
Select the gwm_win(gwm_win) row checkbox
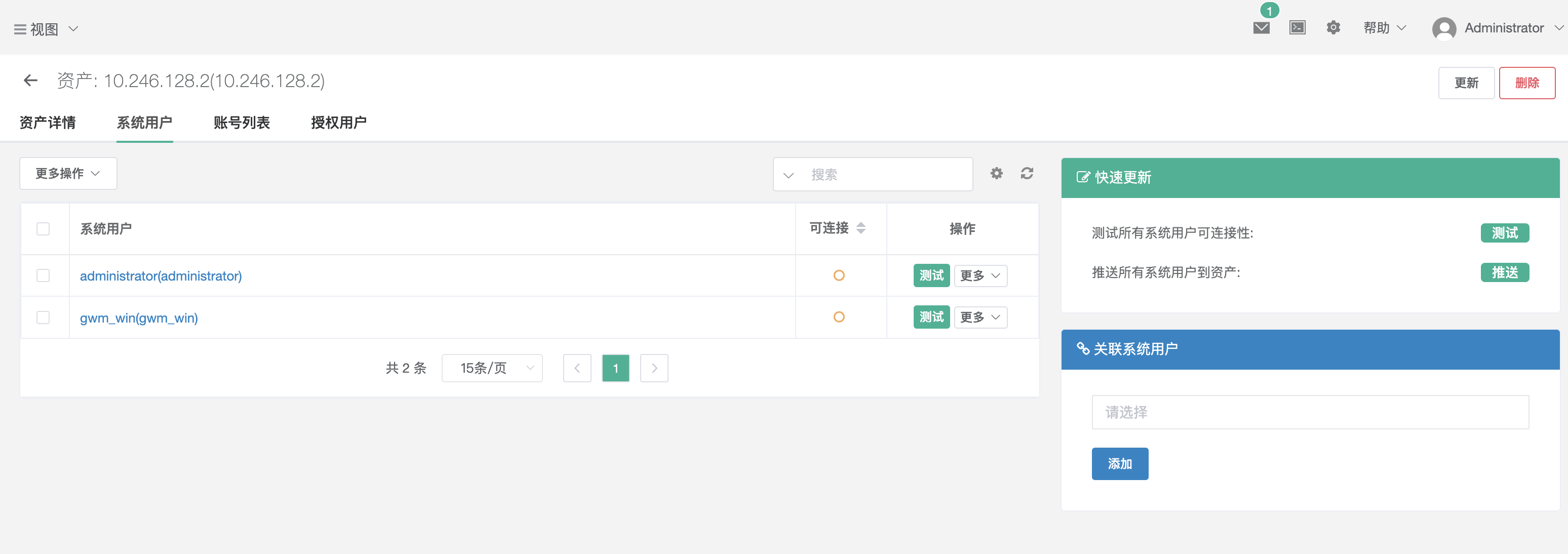pos(43,317)
